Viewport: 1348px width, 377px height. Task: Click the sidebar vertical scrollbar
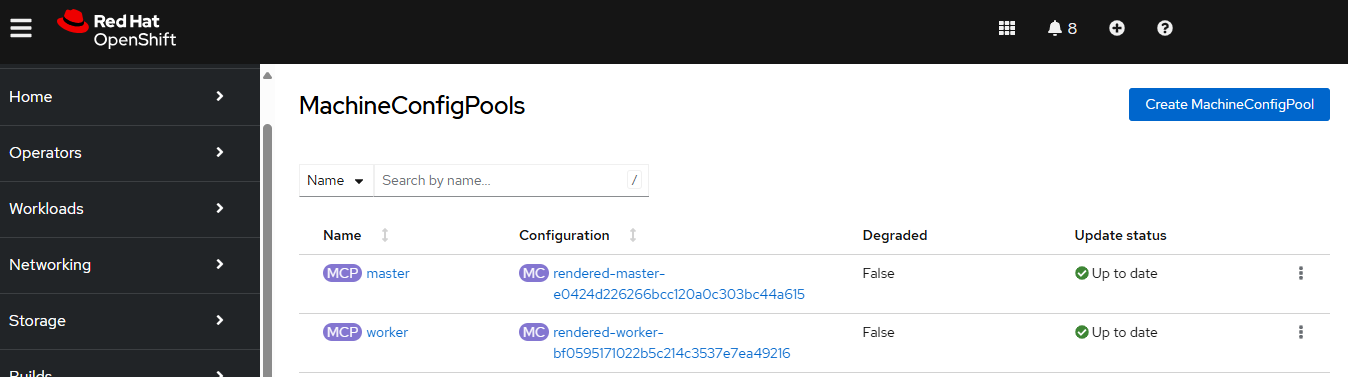tap(267, 250)
